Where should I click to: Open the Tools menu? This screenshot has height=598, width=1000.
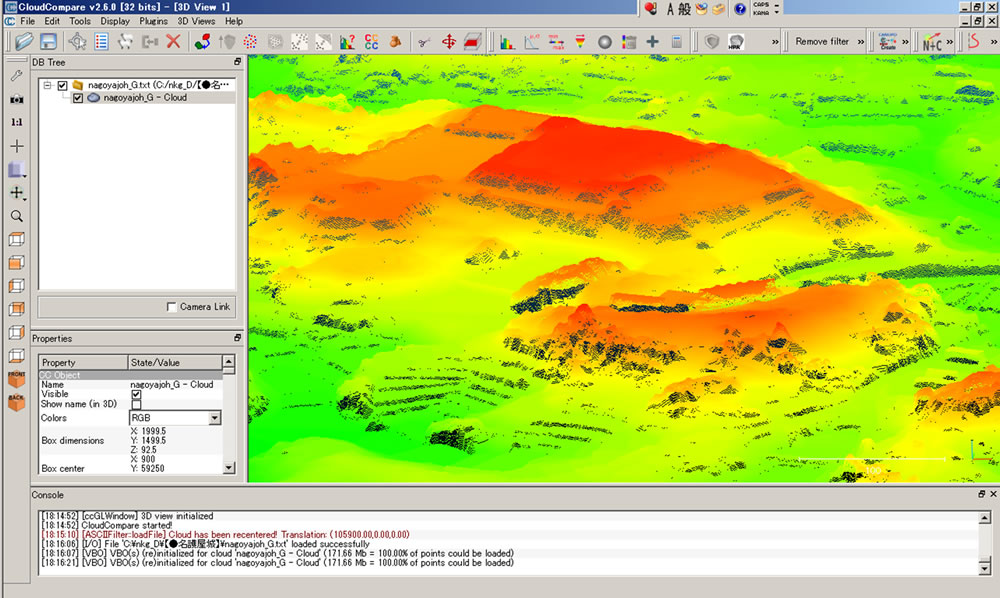point(80,21)
